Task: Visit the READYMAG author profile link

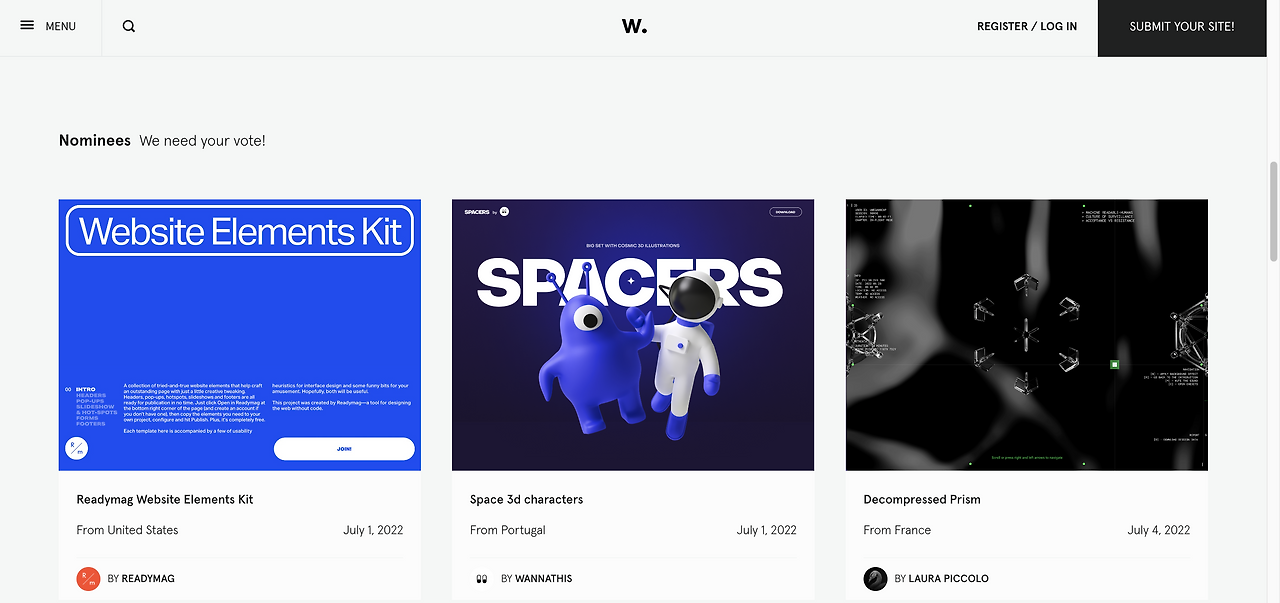Action: click(x=148, y=579)
